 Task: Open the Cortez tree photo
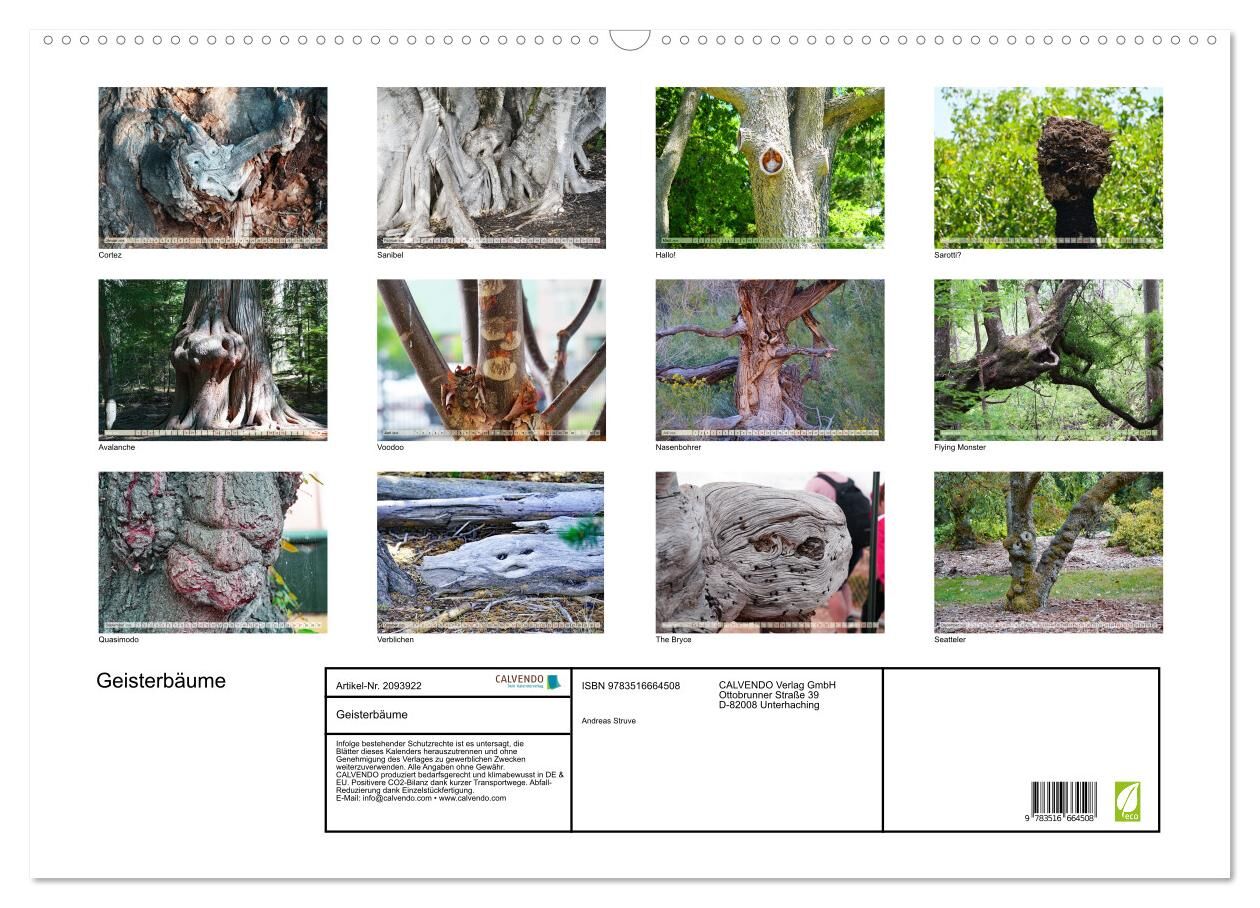[x=212, y=167]
